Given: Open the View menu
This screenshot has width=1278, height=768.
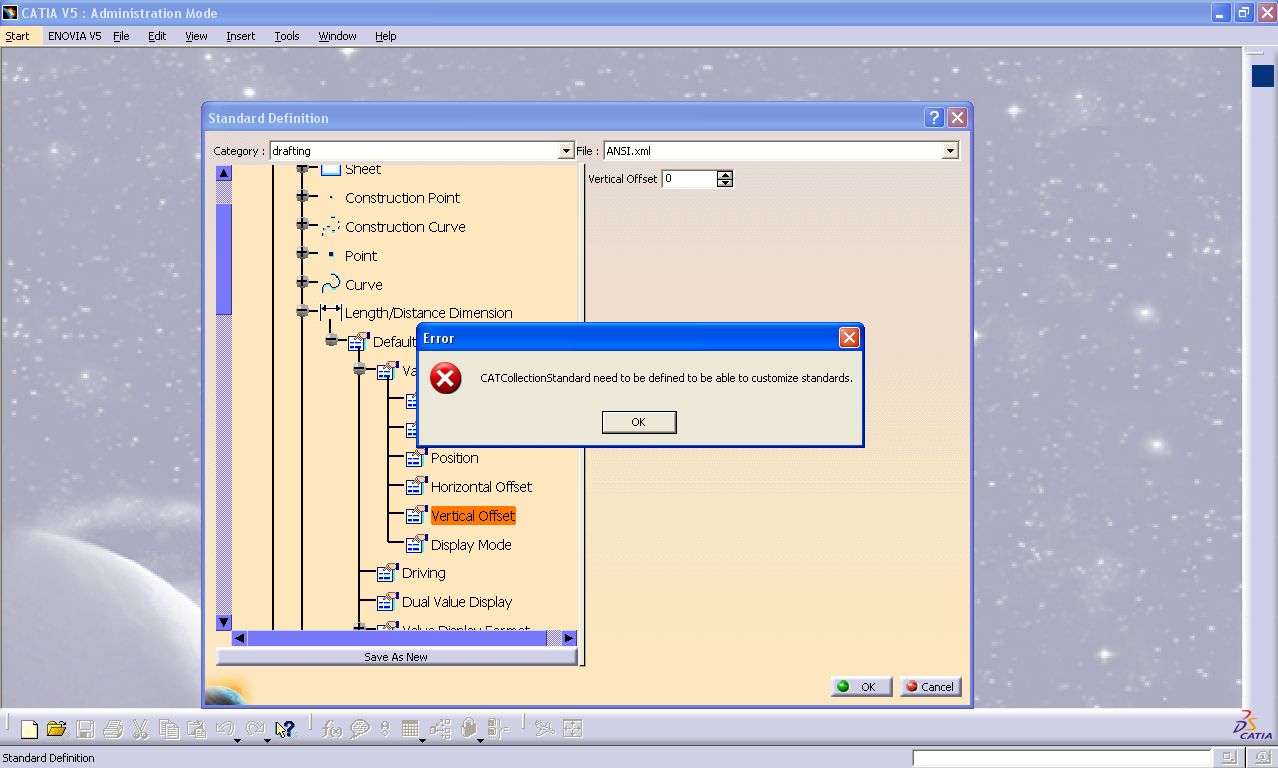Looking at the screenshot, I should [196, 36].
